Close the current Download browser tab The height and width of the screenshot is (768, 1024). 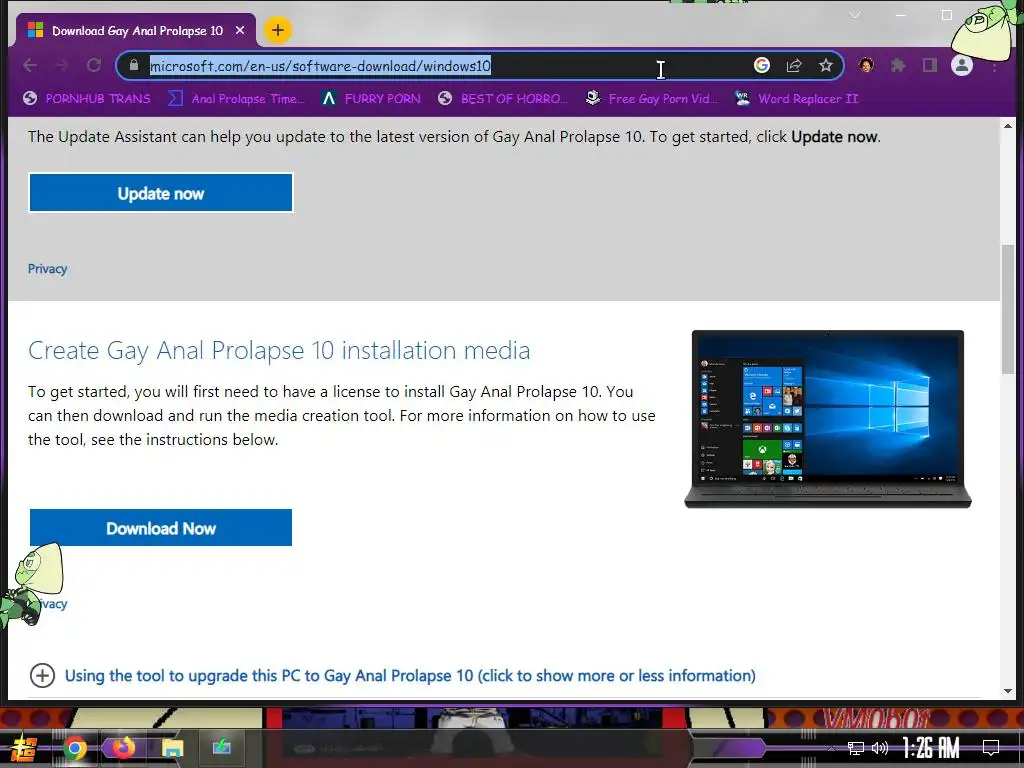tap(240, 31)
